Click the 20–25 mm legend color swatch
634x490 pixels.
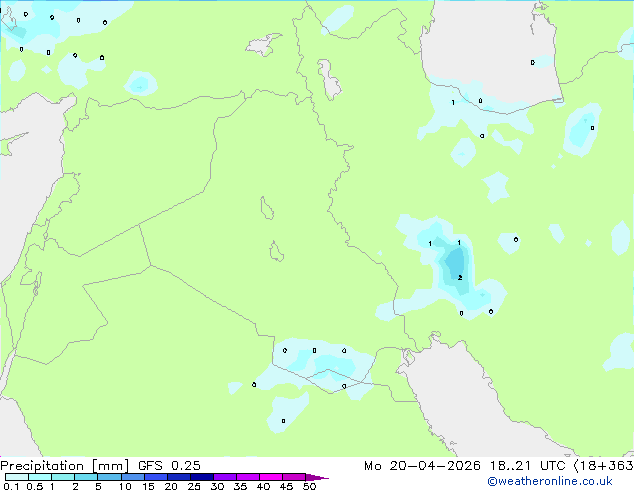tap(178, 477)
